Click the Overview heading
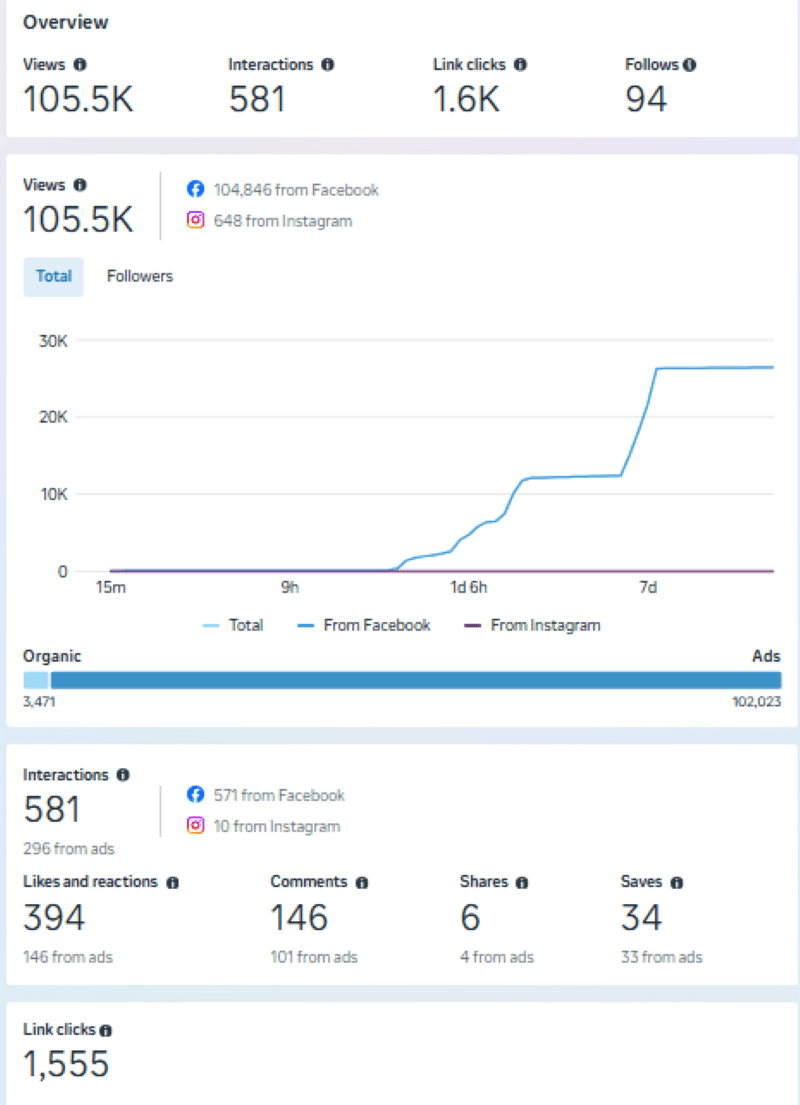 (x=66, y=23)
